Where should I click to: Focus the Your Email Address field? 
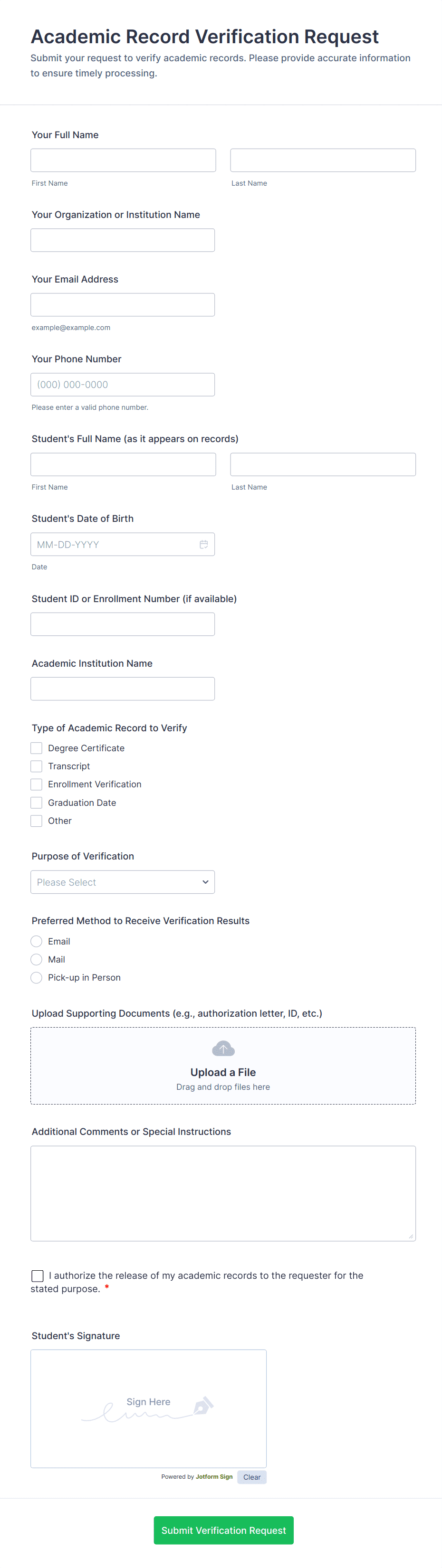pos(122,305)
